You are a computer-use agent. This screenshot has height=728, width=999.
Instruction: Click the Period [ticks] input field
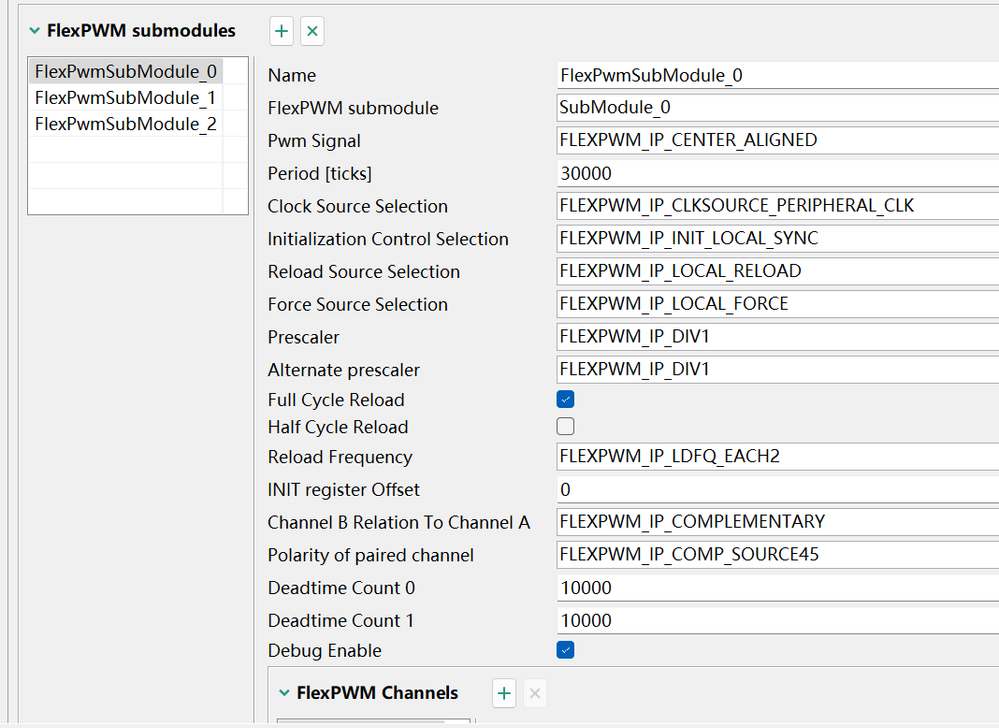coord(775,174)
